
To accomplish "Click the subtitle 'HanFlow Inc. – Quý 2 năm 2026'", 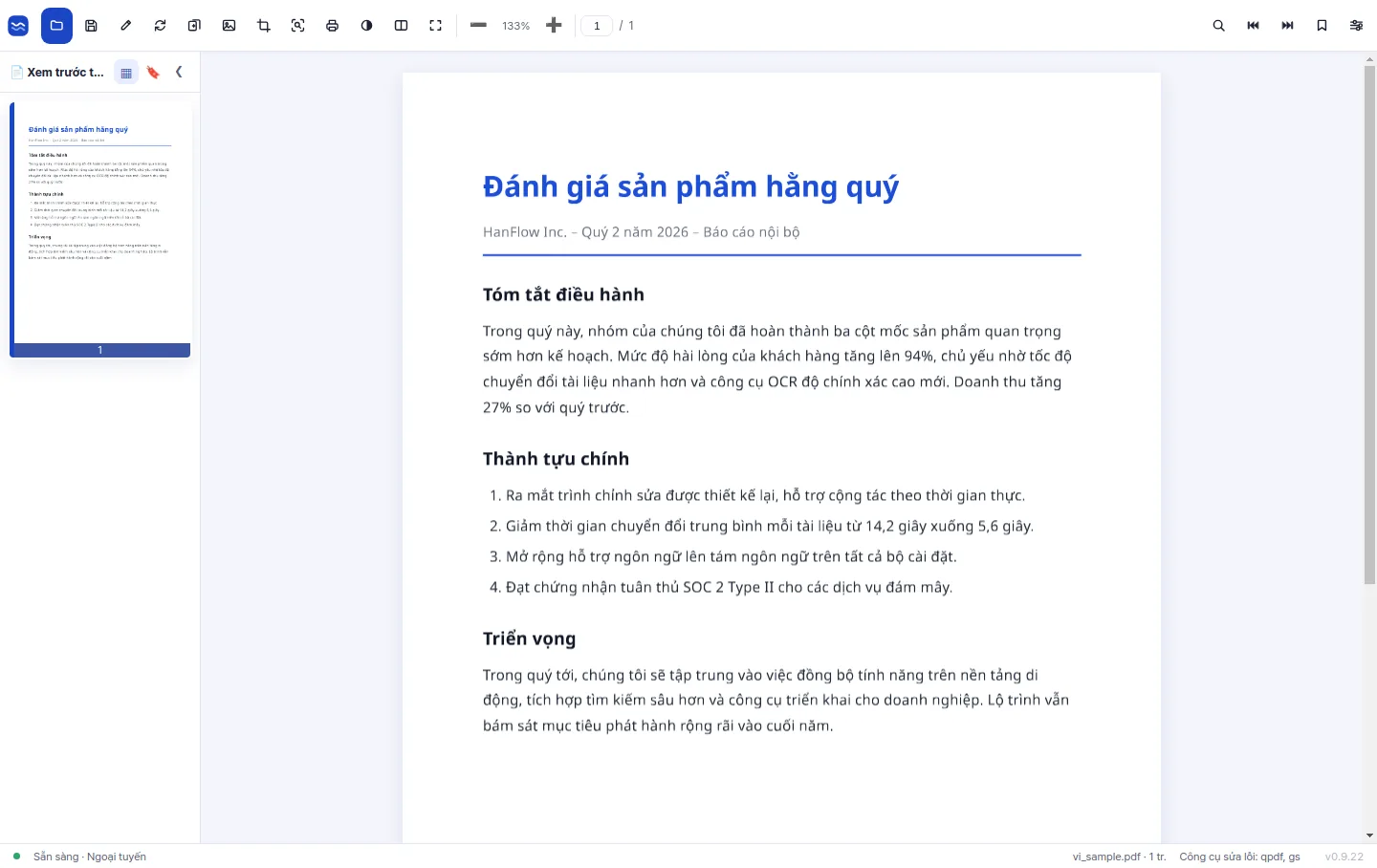I will tap(585, 232).
